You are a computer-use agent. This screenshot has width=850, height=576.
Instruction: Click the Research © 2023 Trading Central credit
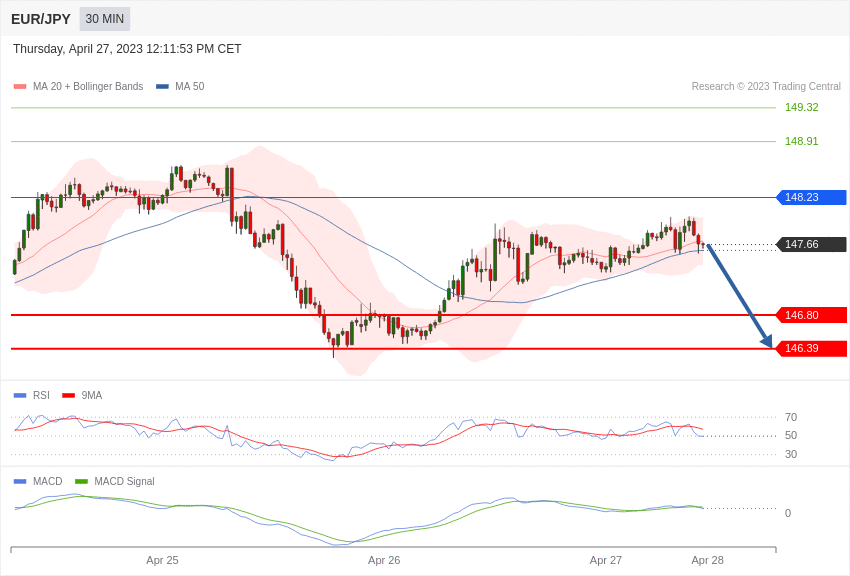point(766,87)
